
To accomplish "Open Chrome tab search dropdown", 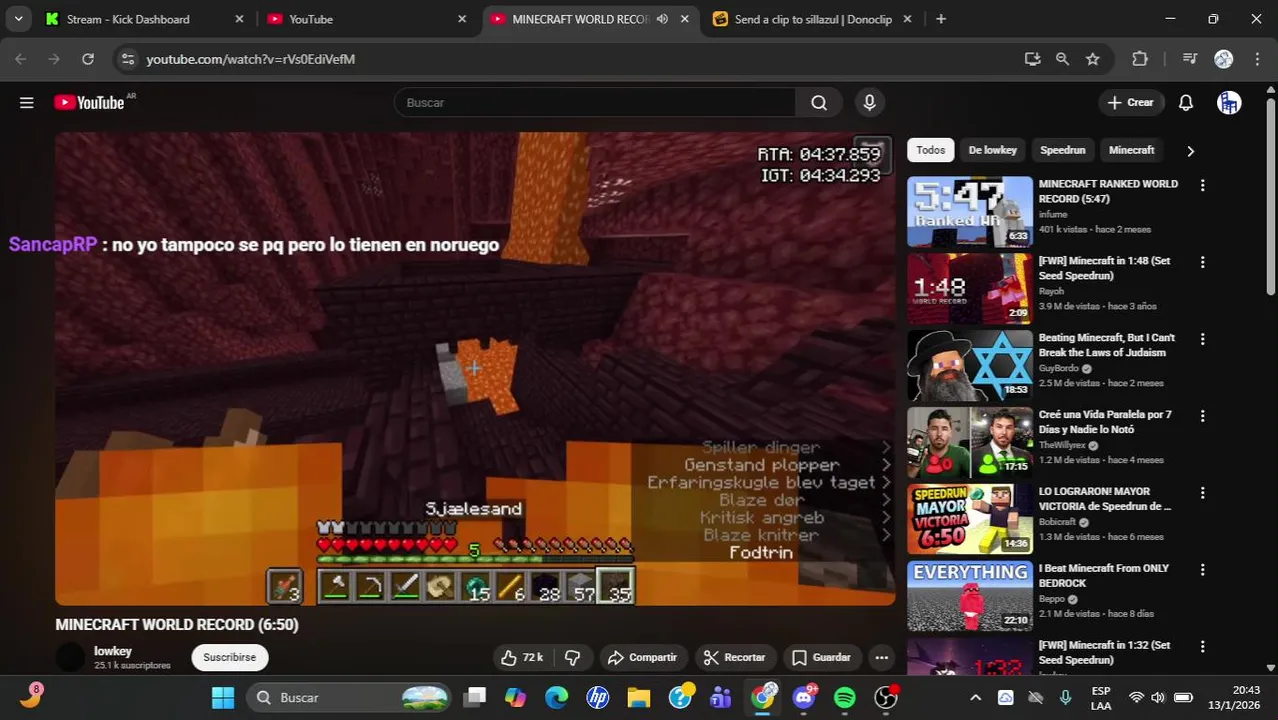I will [x=18, y=19].
